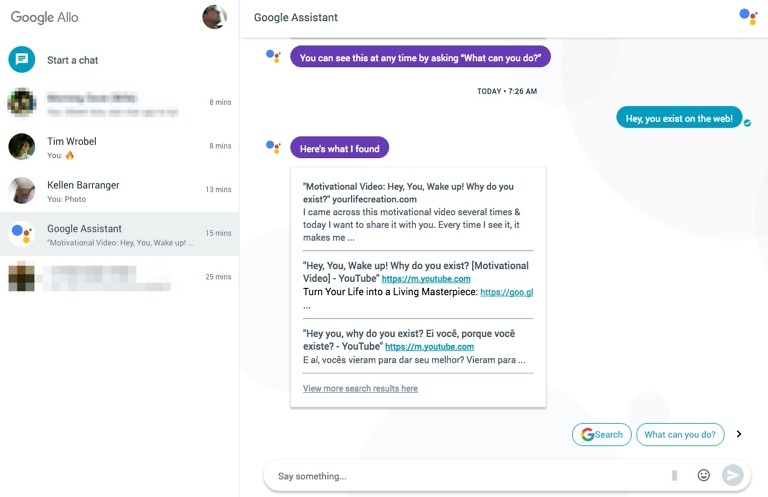The width and height of the screenshot is (768, 497).
Task: Click Assistant avatar beside "Here's what I found"
Action: [273, 147]
